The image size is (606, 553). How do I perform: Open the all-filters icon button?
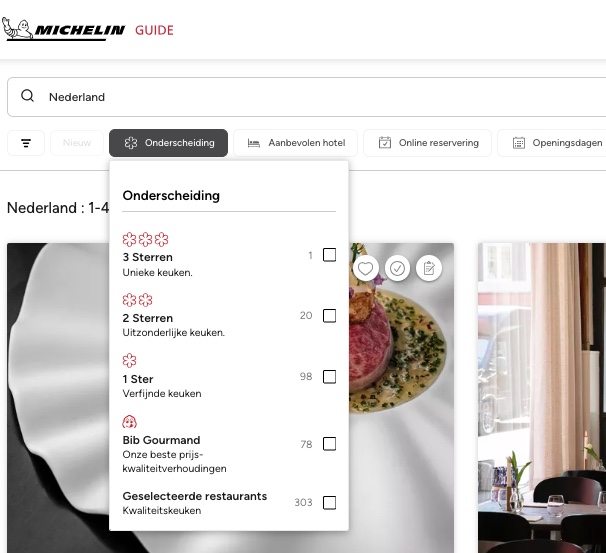[x=26, y=143]
